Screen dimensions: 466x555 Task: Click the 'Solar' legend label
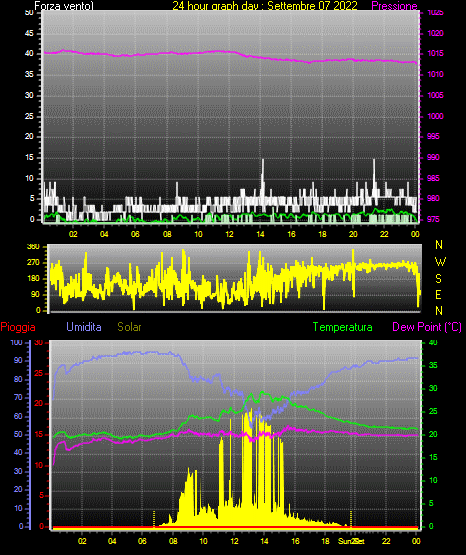[129, 327]
